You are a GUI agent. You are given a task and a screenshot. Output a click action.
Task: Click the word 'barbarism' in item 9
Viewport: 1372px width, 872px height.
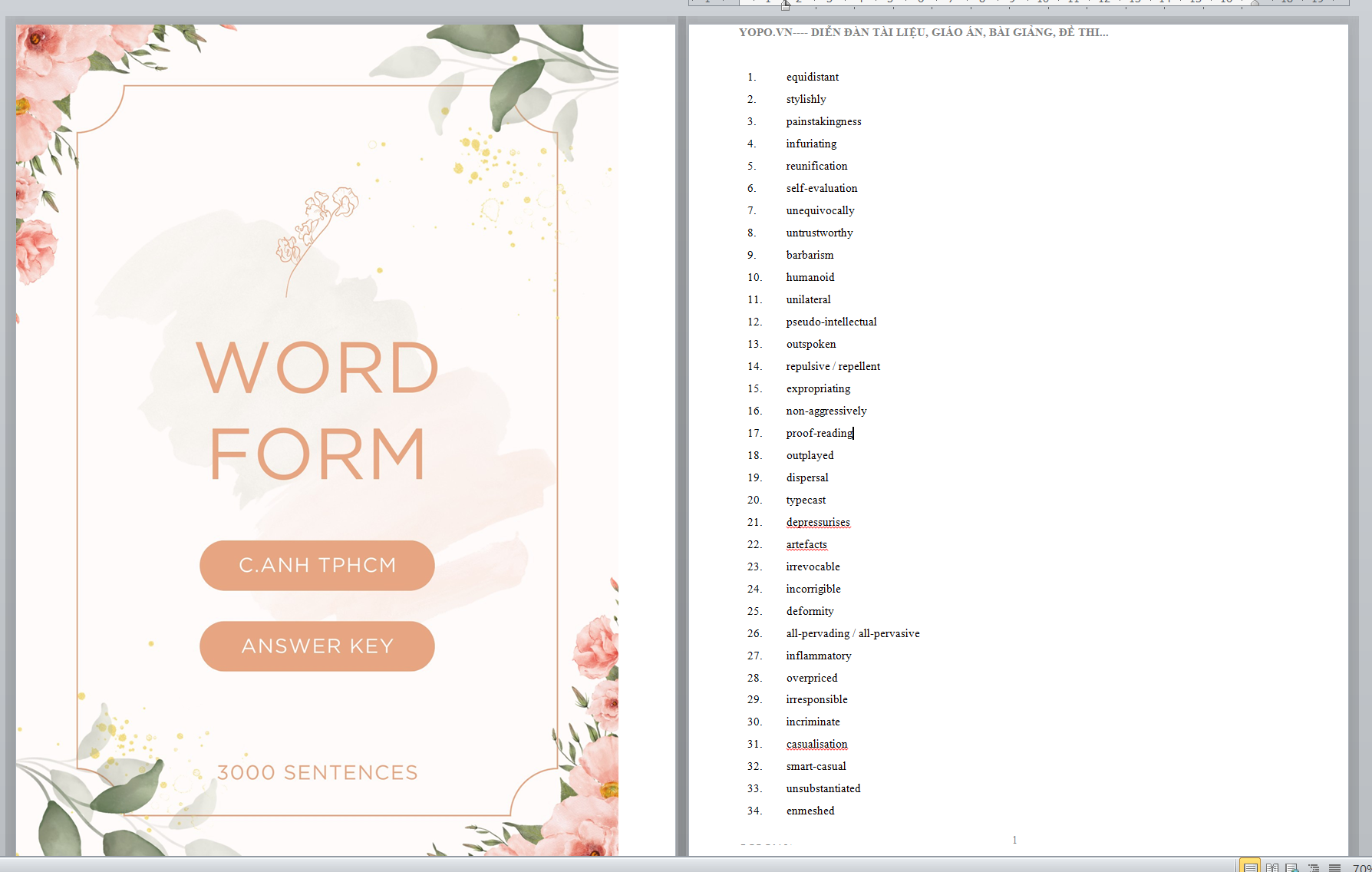coord(810,255)
